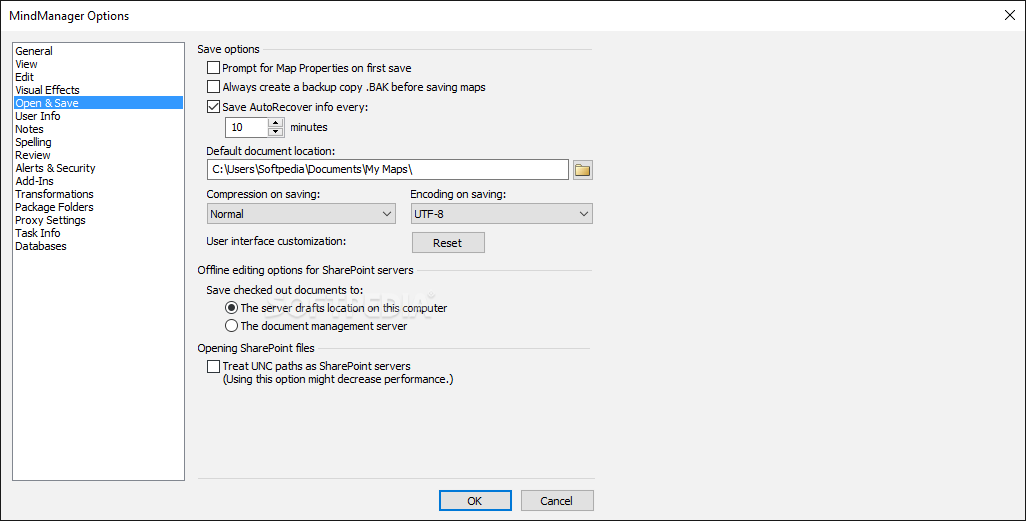This screenshot has width=1026, height=521.
Task: Open the General options category
Action: point(34,51)
